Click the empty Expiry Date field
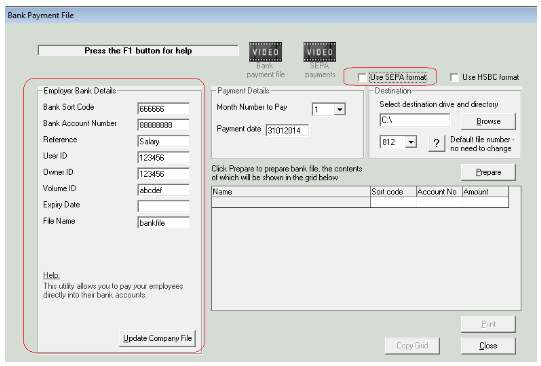This screenshot has width=541, height=366. pos(163,206)
